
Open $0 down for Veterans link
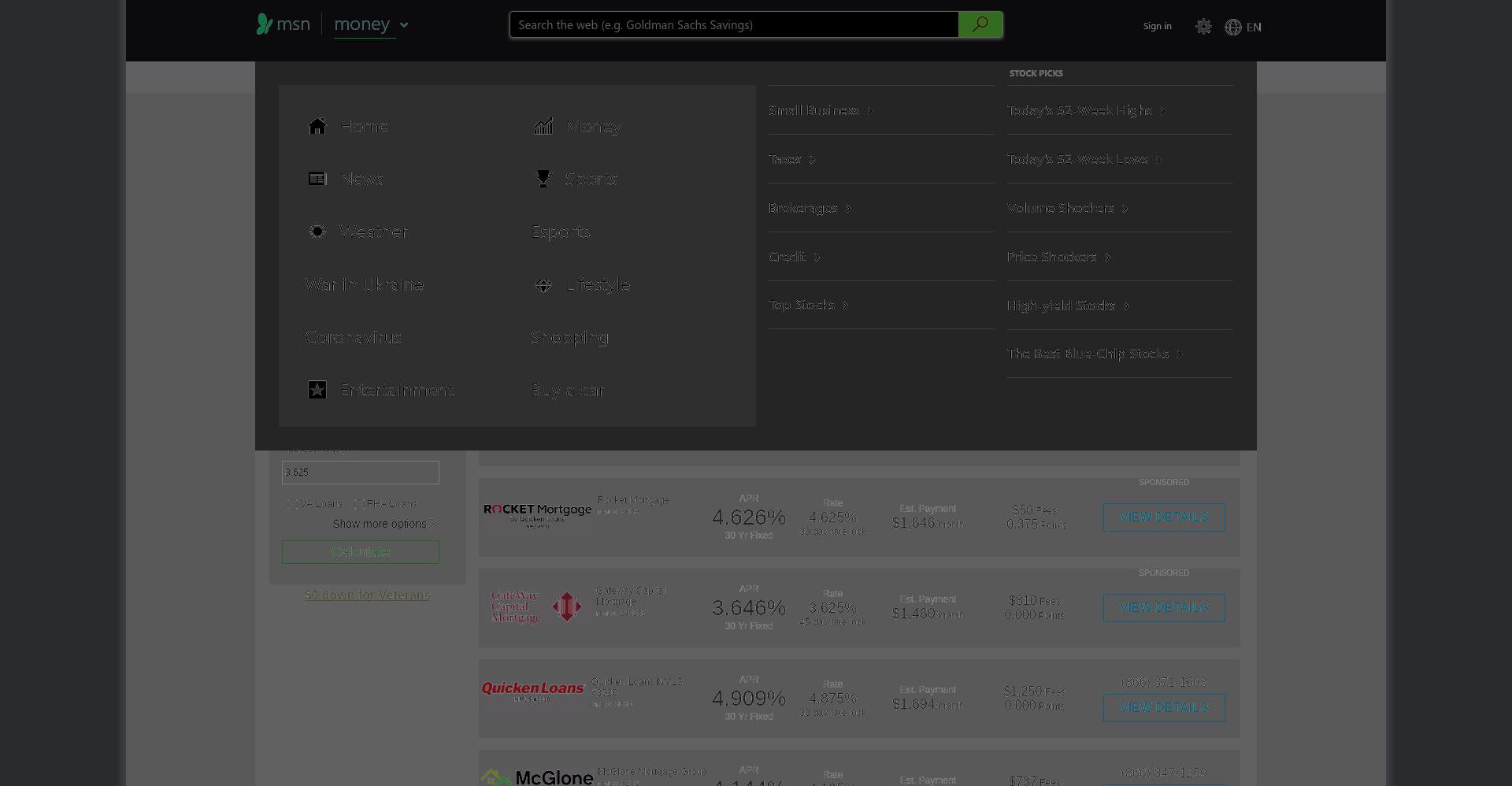367,595
